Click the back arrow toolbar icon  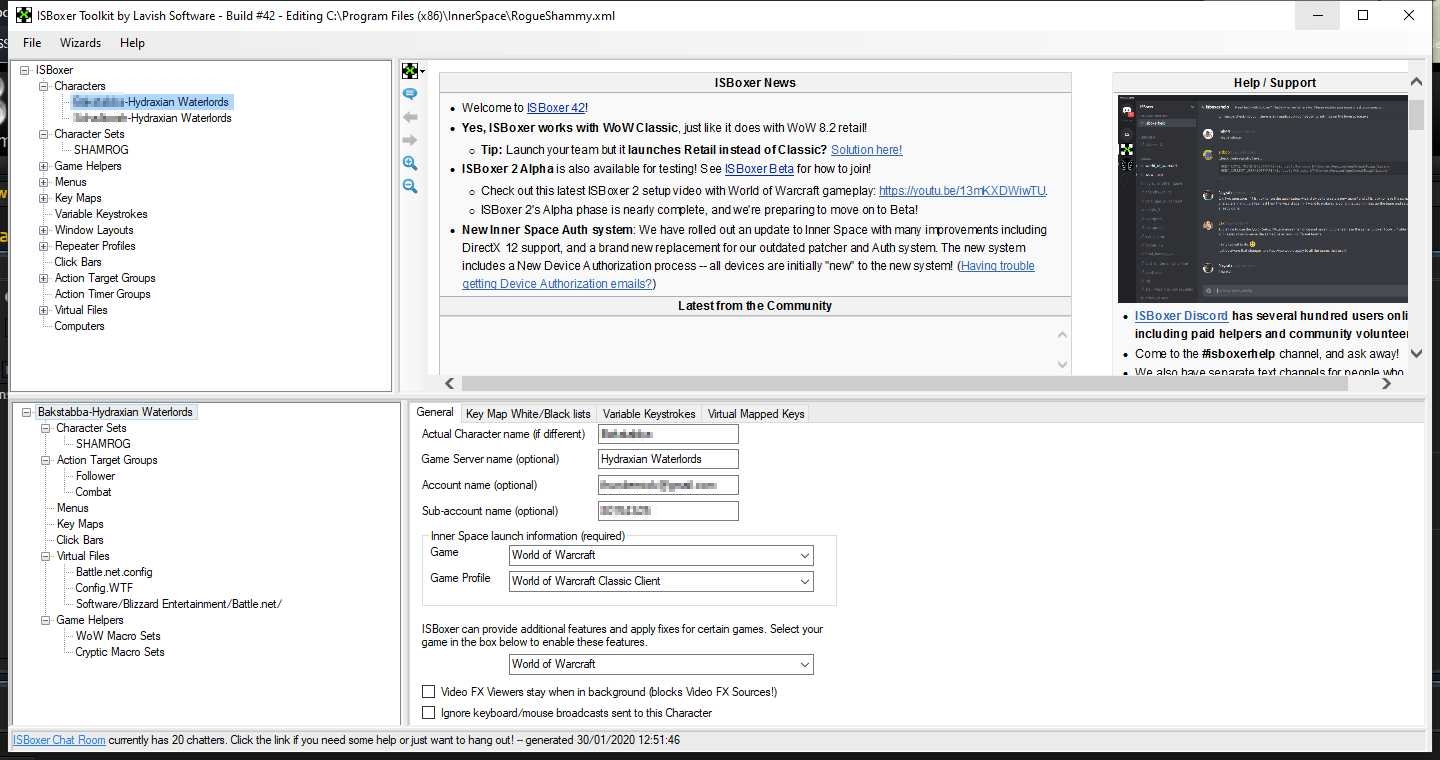coord(409,117)
